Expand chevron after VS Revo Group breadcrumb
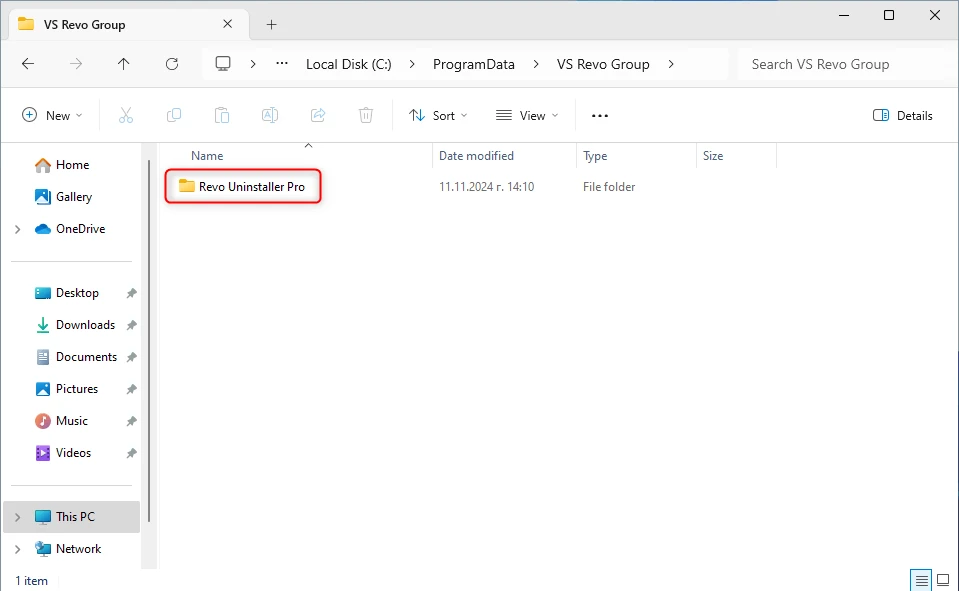The height and width of the screenshot is (591, 959). click(x=671, y=64)
